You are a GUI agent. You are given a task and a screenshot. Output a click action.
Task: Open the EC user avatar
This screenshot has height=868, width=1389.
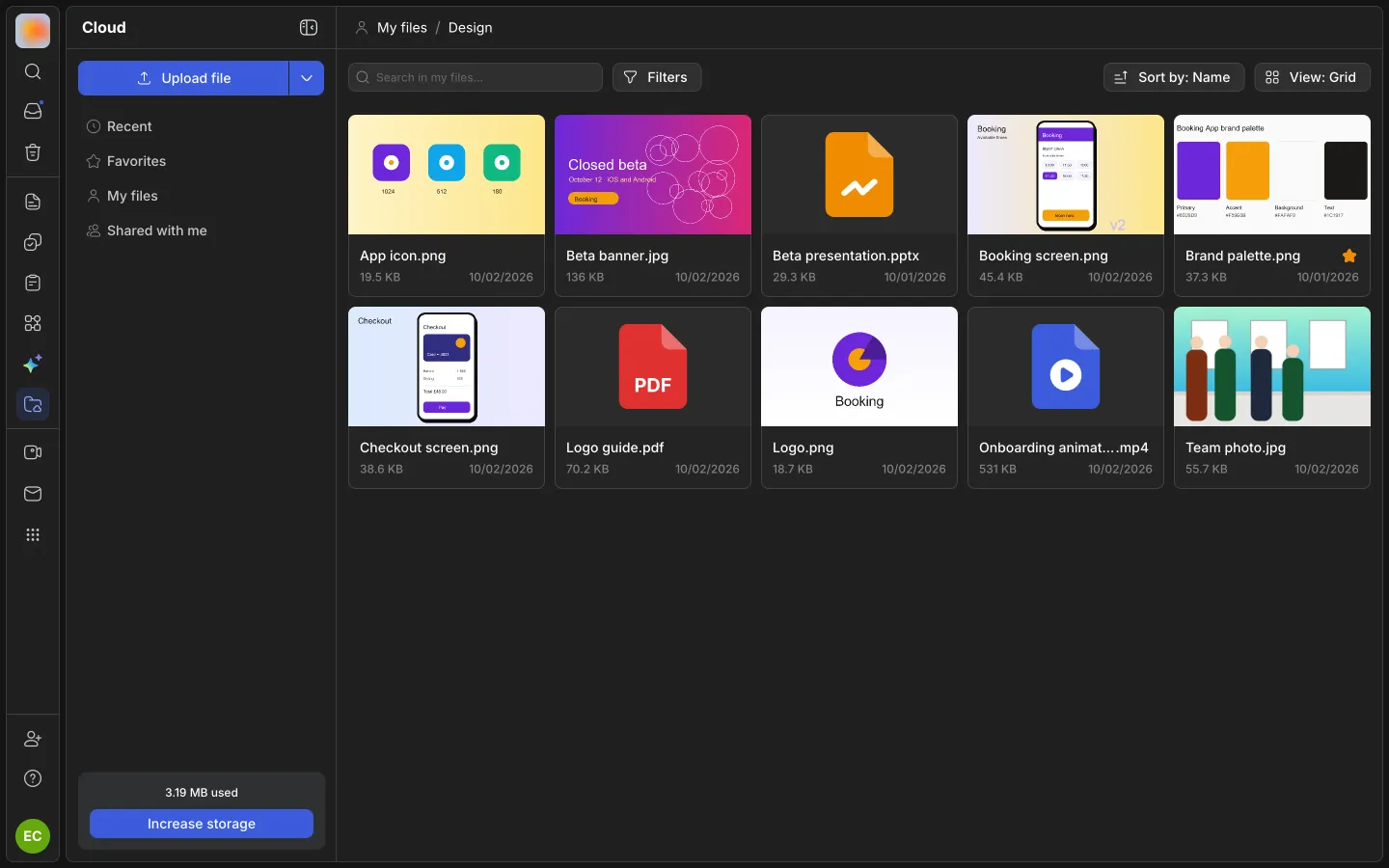click(33, 836)
